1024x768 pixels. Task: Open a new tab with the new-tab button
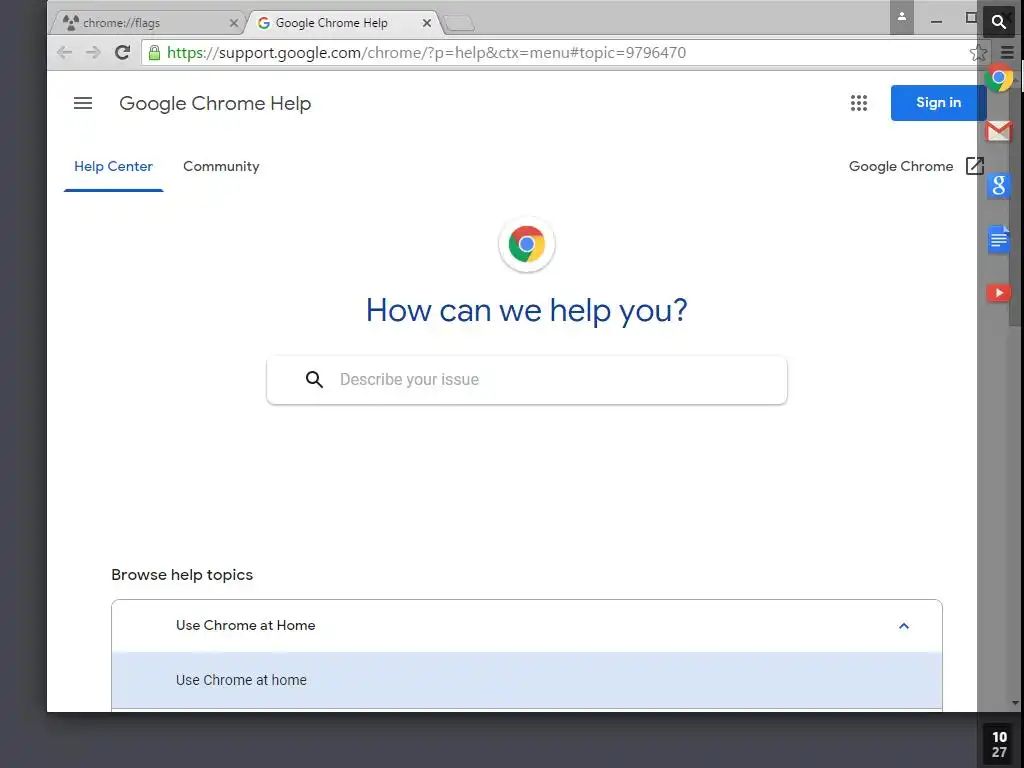[x=459, y=24]
